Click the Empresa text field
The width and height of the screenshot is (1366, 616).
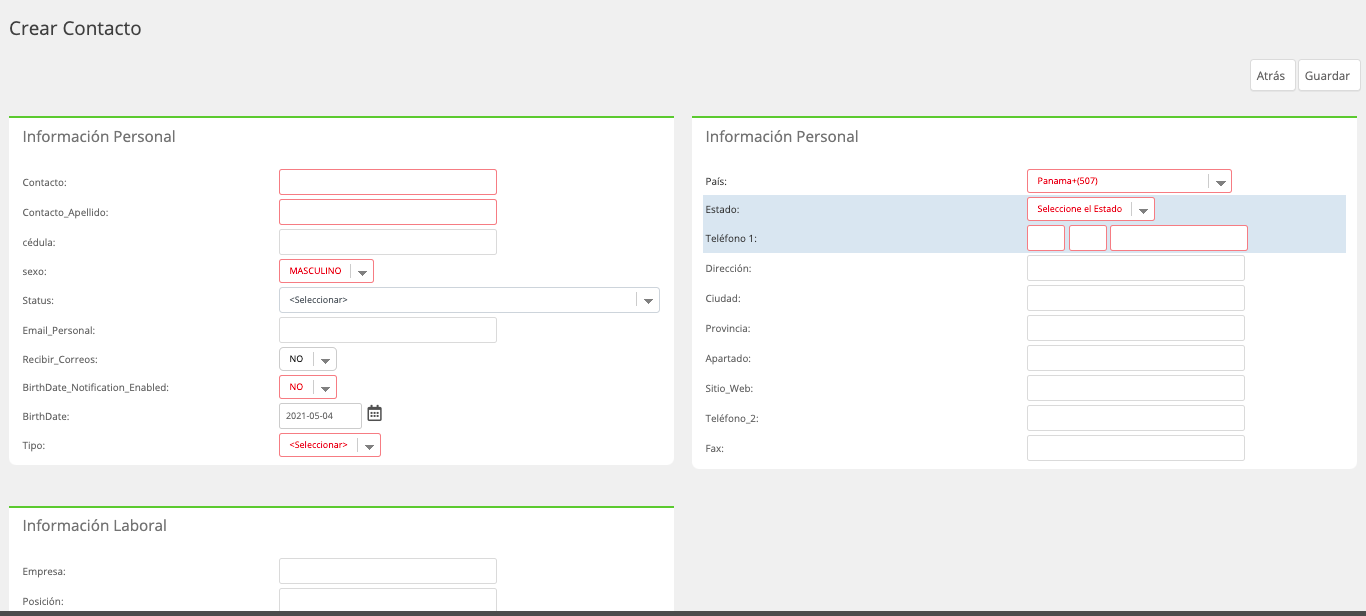point(388,571)
